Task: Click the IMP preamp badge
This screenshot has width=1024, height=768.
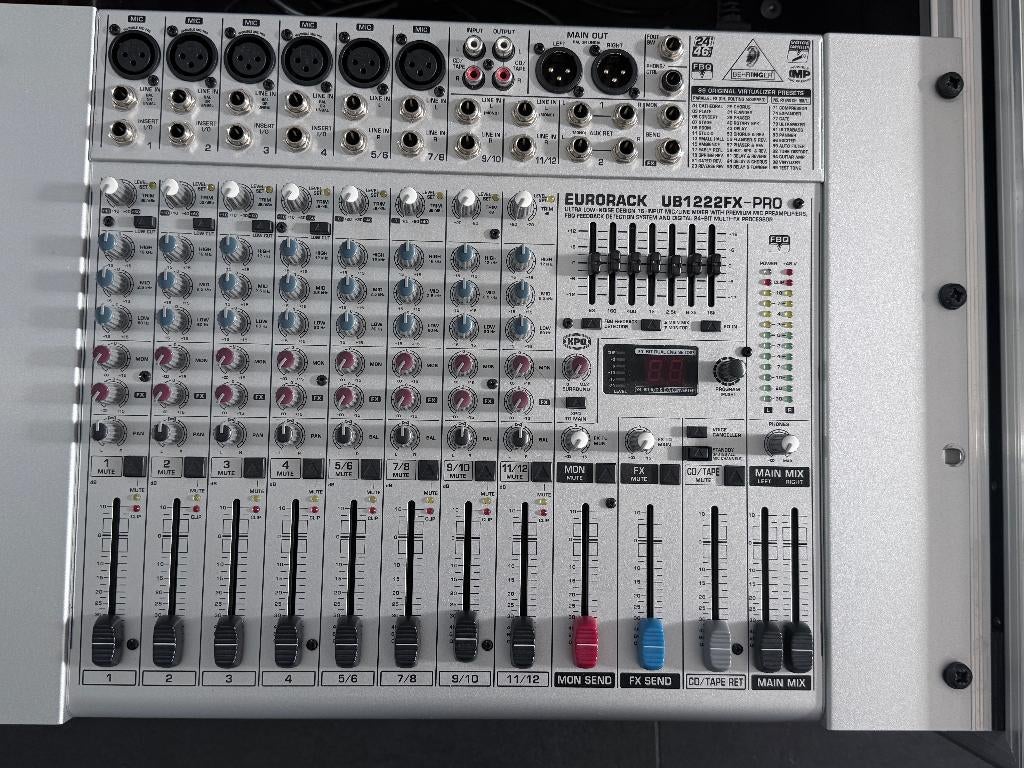Action: click(x=800, y=73)
